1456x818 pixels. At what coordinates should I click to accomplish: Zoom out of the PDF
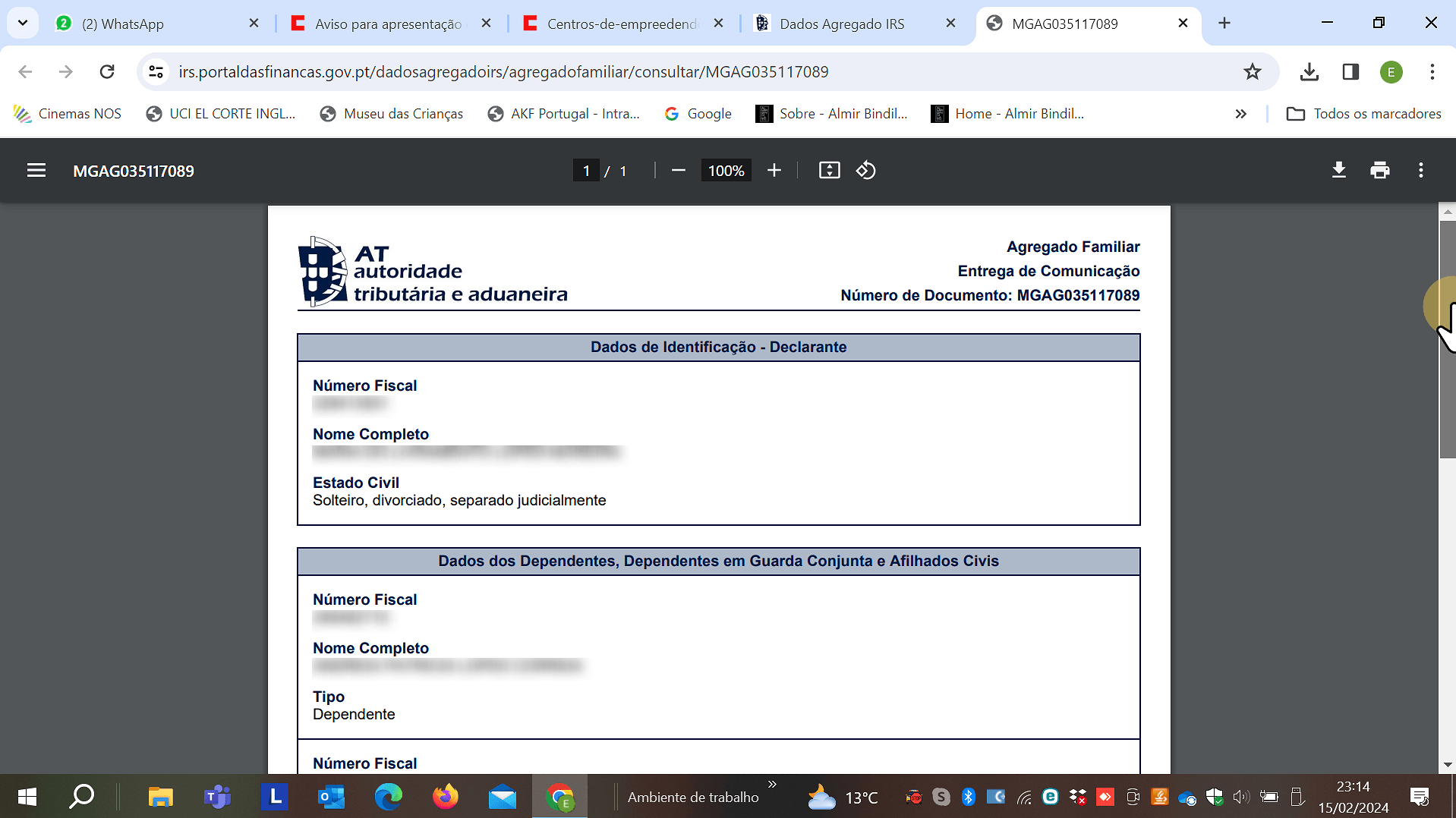point(679,171)
